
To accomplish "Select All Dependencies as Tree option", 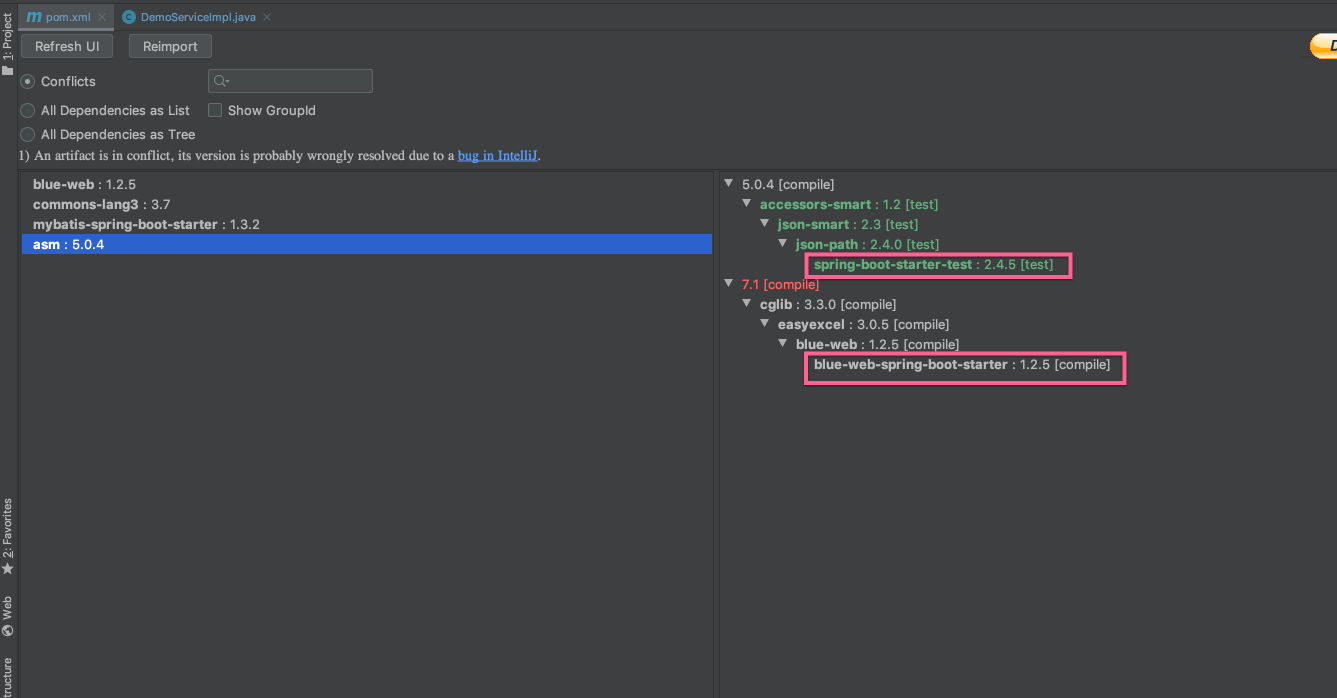I will (x=28, y=134).
